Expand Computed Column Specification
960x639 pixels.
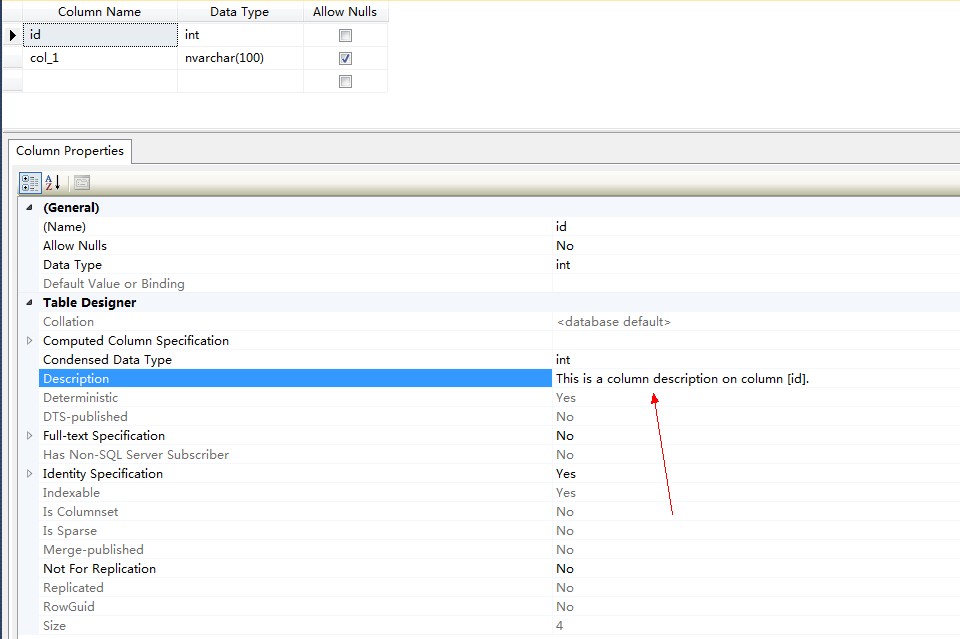[x=29, y=340]
